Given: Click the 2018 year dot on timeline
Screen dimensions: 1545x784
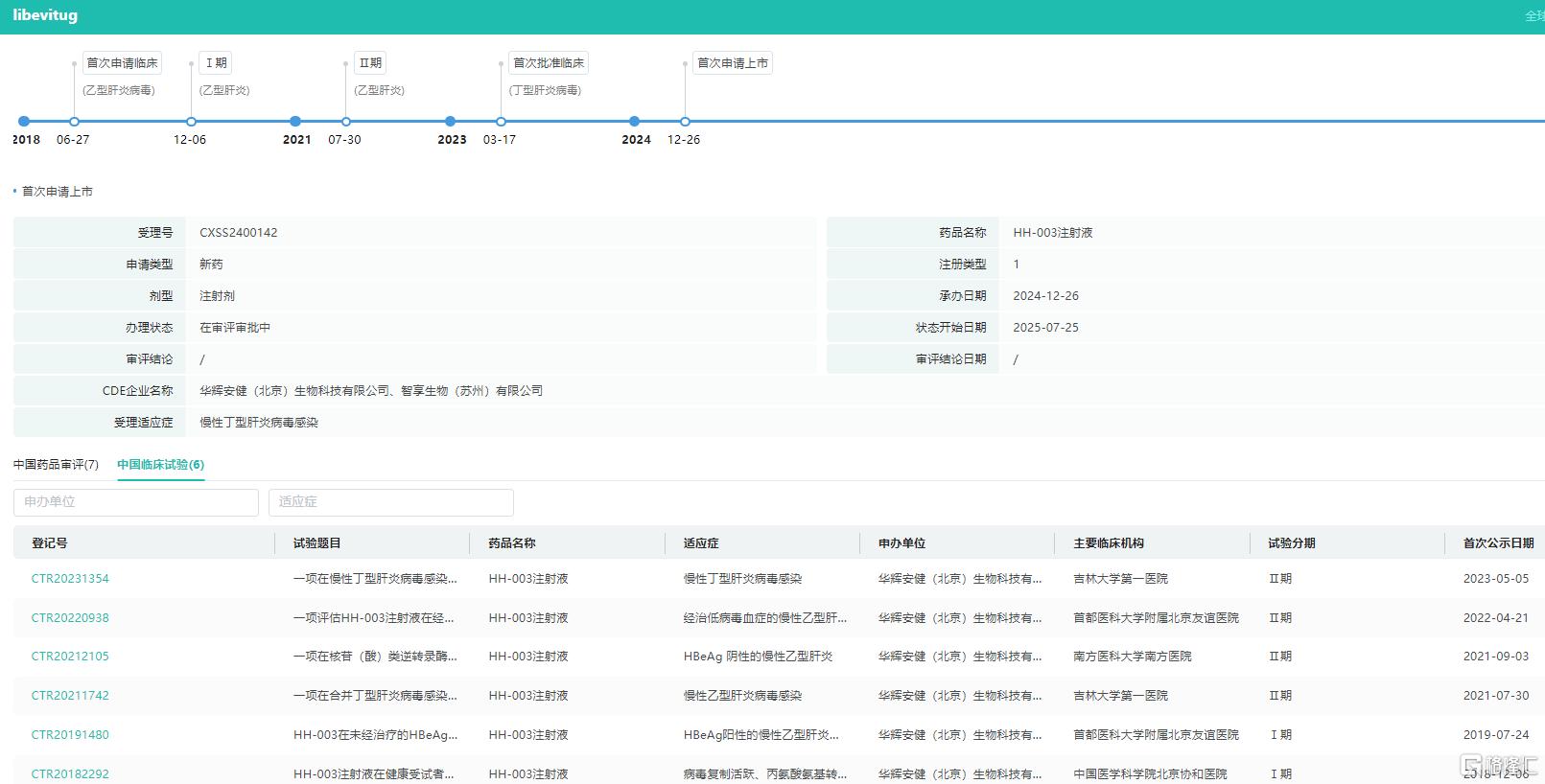Looking at the screenshot, I should [x=24, y=122].
